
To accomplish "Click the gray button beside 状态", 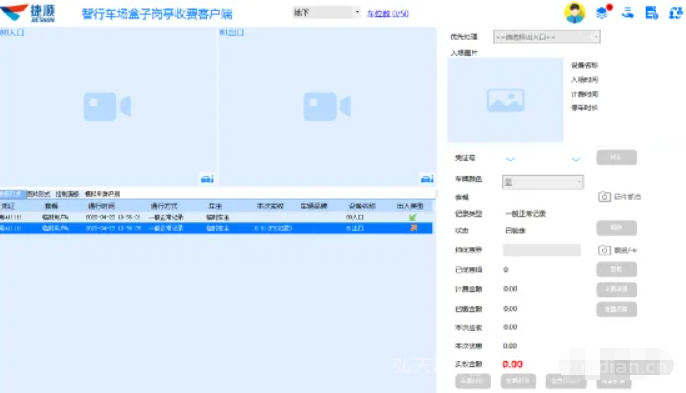I will 616,228.
